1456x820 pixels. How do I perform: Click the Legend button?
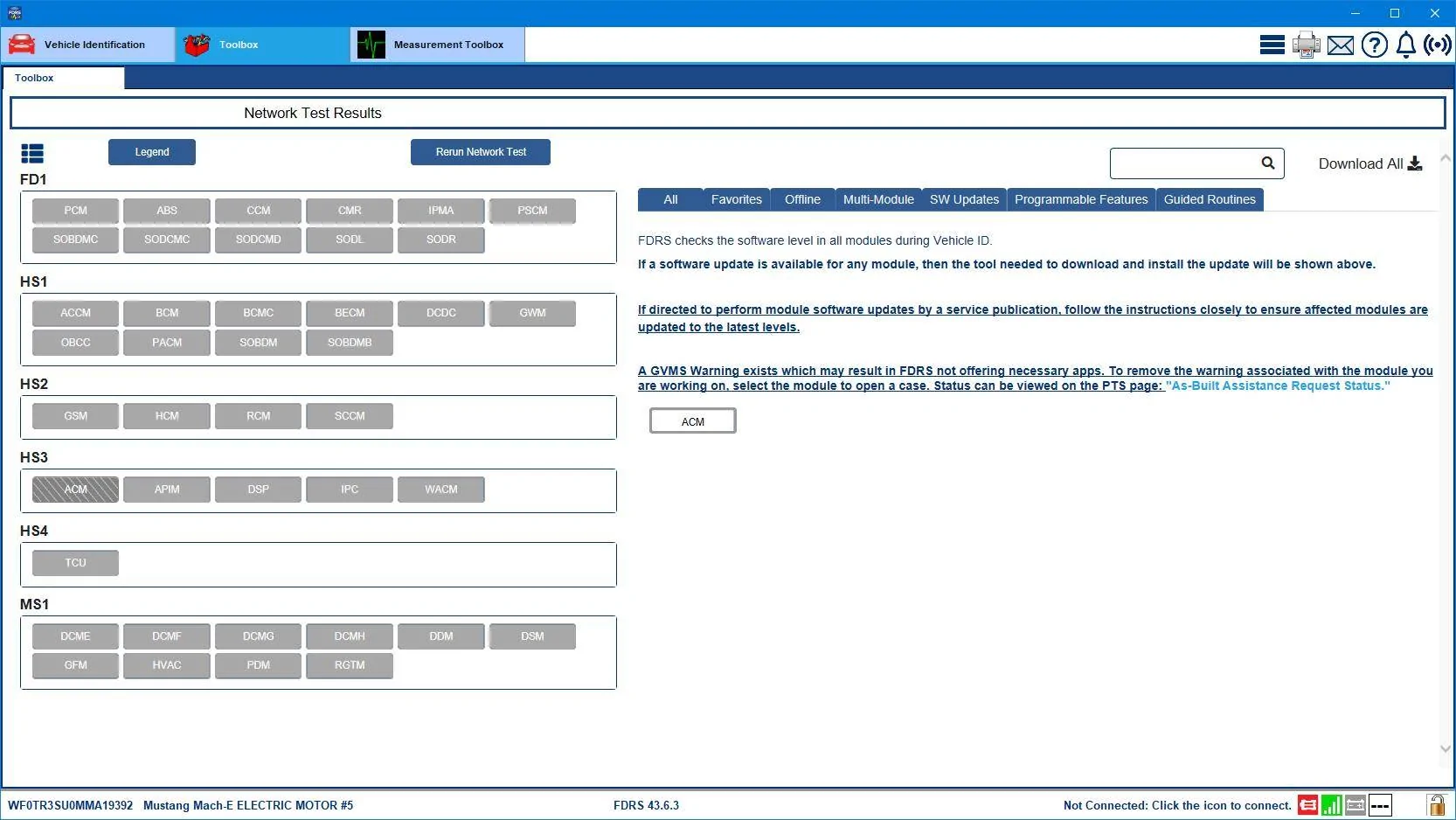152,152
